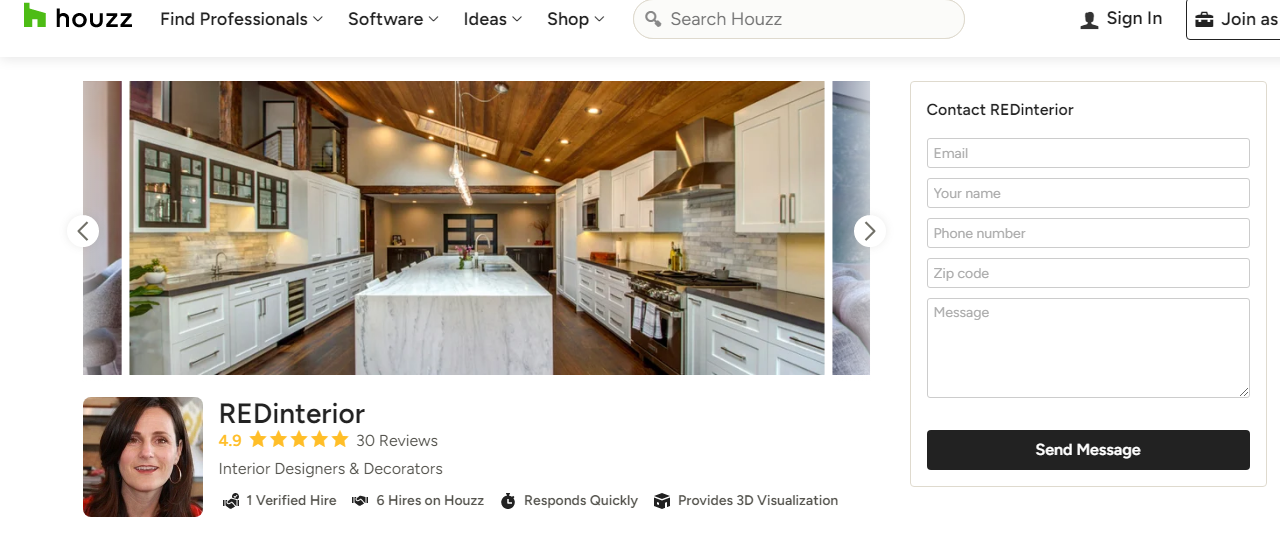Click the 1 Verified Hire badge icon
Image resolution: width=1280 pixels, height=533 pixels.
pyautogui.click(x=231, y=501)
